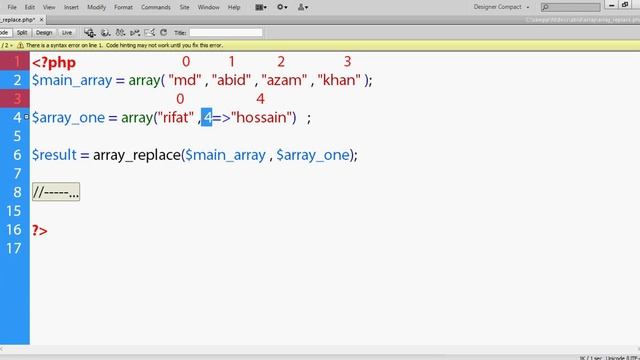The image size is (640, 360).
Task: Open the gear extension dropdown
Action: coord(282,7)
